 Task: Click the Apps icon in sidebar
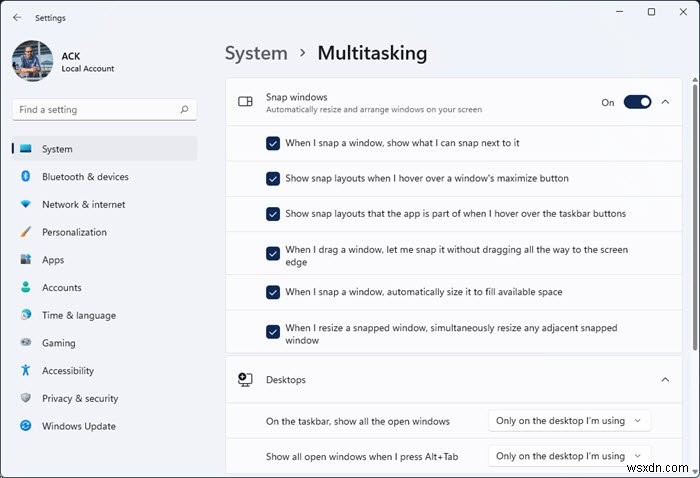[x=26, y=260]
